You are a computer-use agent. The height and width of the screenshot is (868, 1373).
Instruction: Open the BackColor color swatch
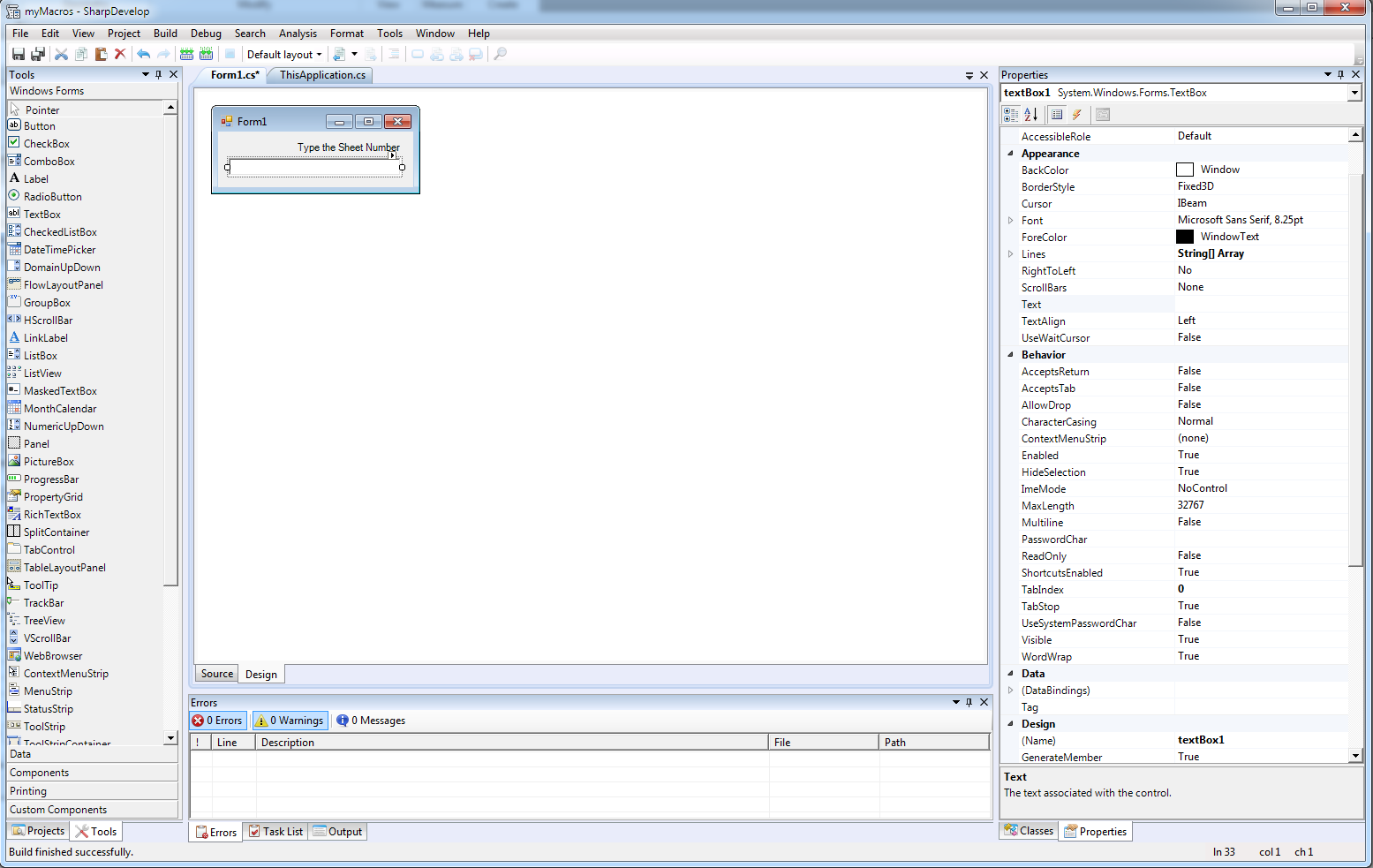pos(1184,169)
